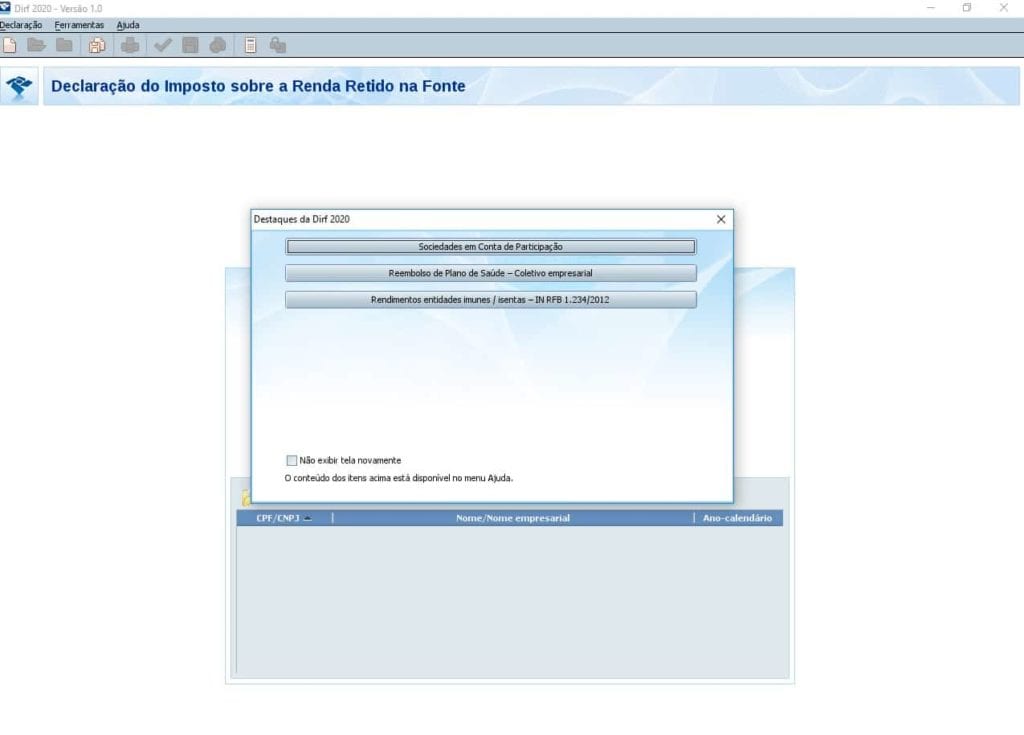The height and width of the screenshot is (735, 1024).
Task: Restore down the Dirf 2020 window
Action: point(967,8)
